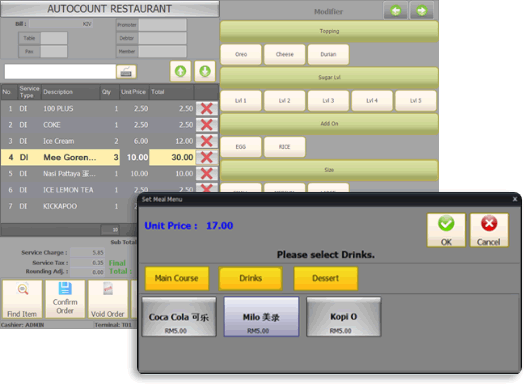This screenshot has height=387, width=527.
Task: Click the Mee Goreng total 30.00 cell
Action: [172, 157]
